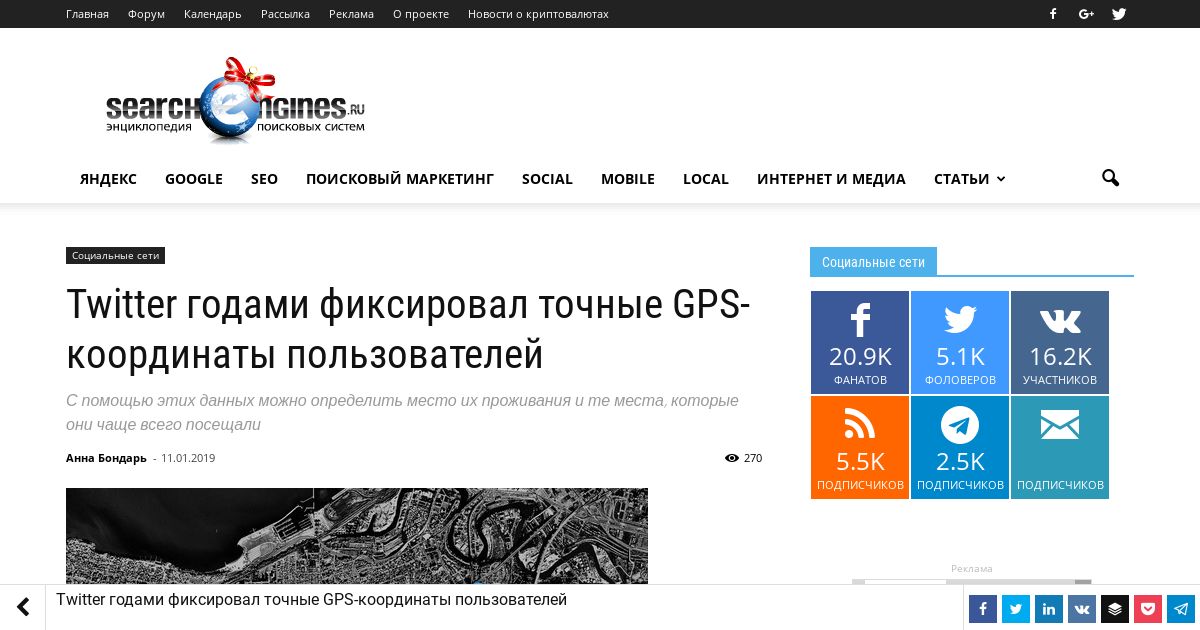The image size is (1200, 630).
Task: Open О проекте link in top bar
Action: pos(421,14)
